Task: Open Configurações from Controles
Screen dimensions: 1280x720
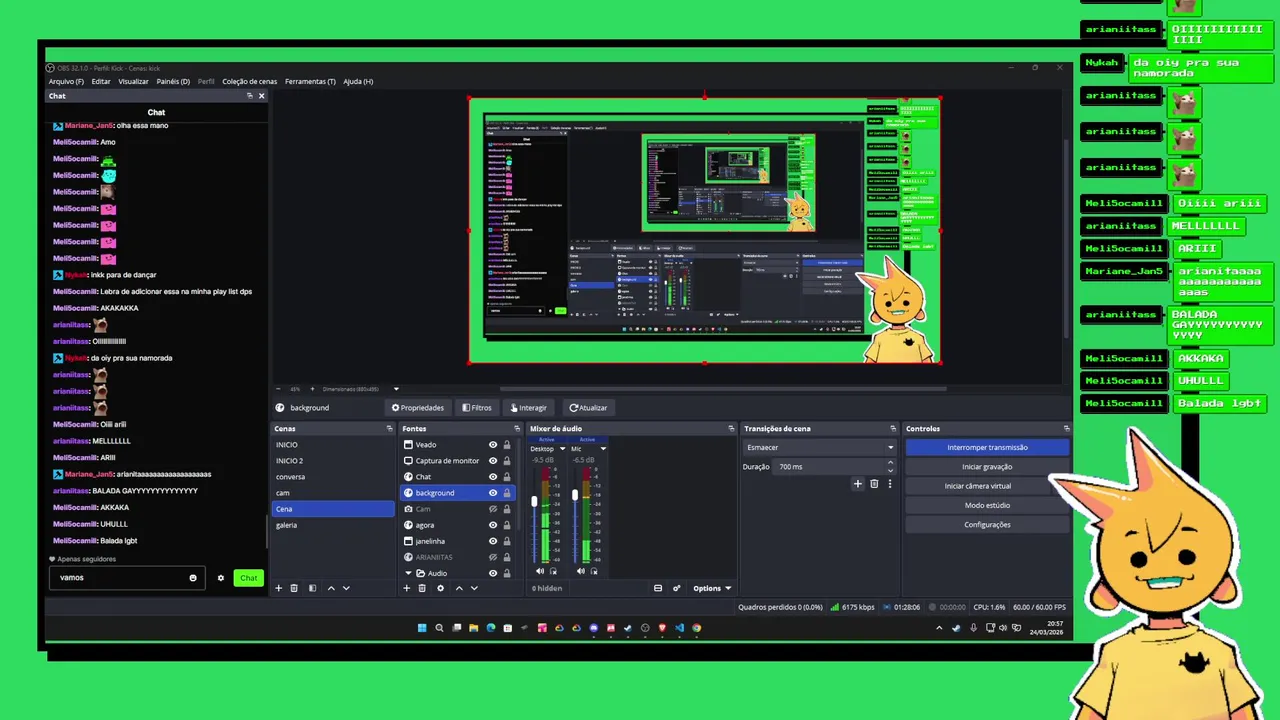Action: 987,524
